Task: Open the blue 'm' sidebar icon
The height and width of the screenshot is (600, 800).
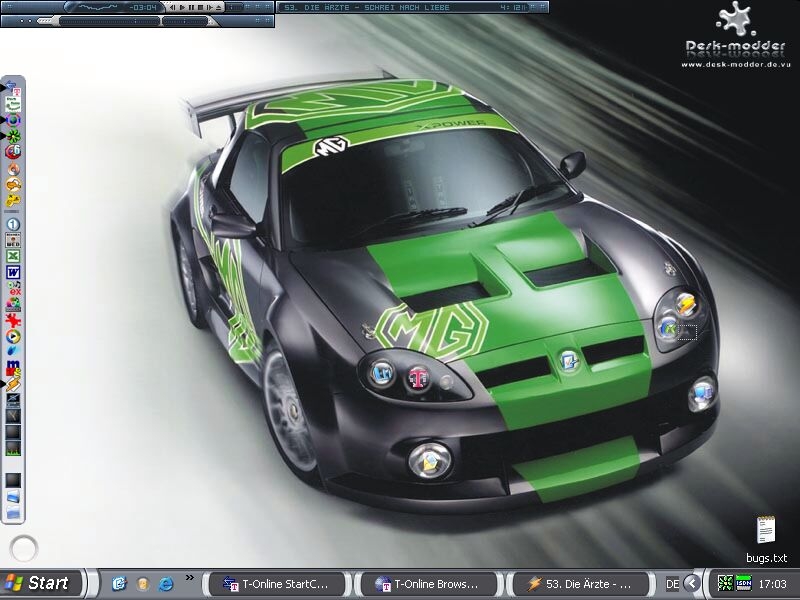Action: pyautogui.click(x=13, y=366)
